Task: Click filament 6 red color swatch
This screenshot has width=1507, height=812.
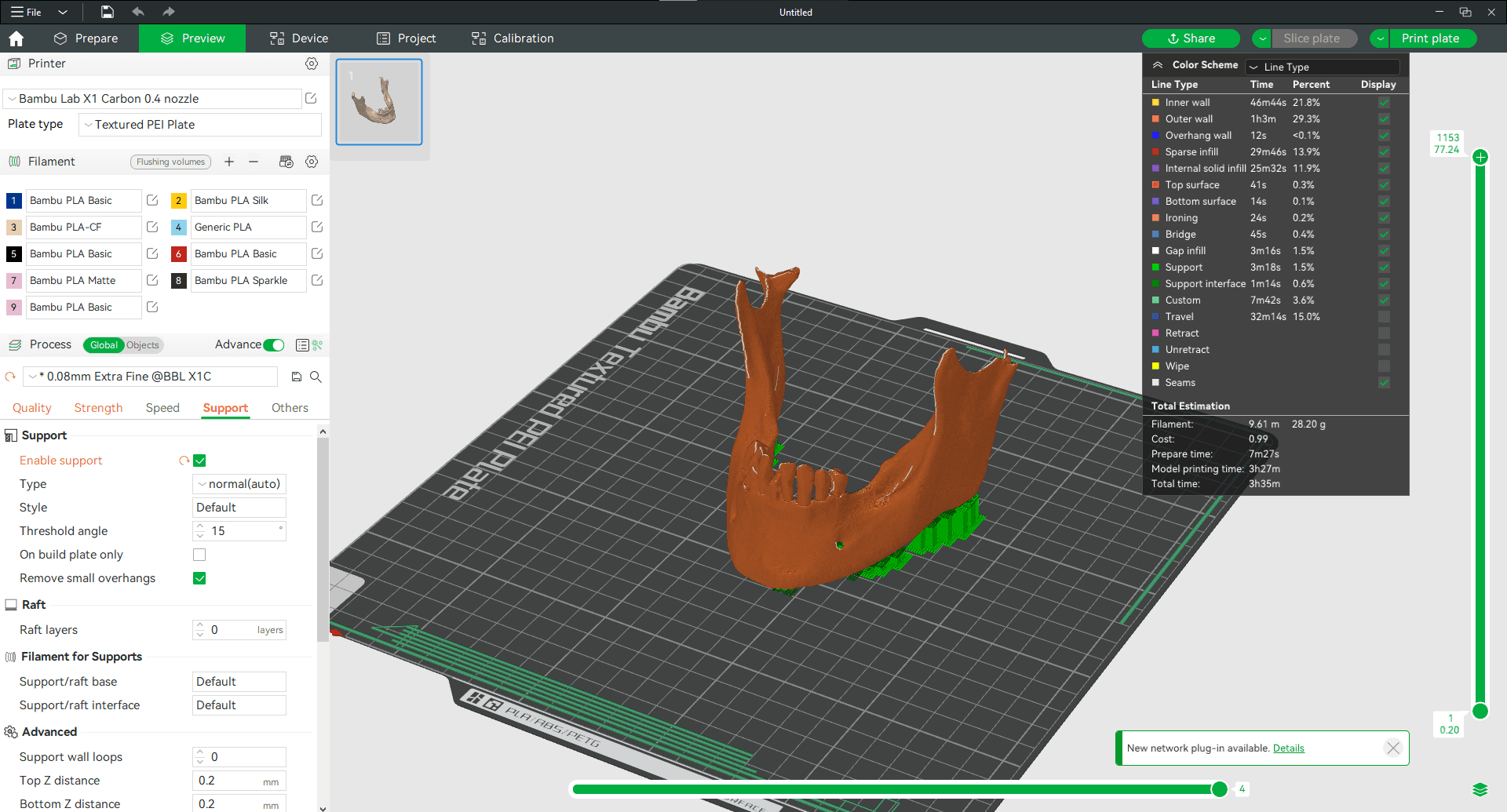Action: 178,253
